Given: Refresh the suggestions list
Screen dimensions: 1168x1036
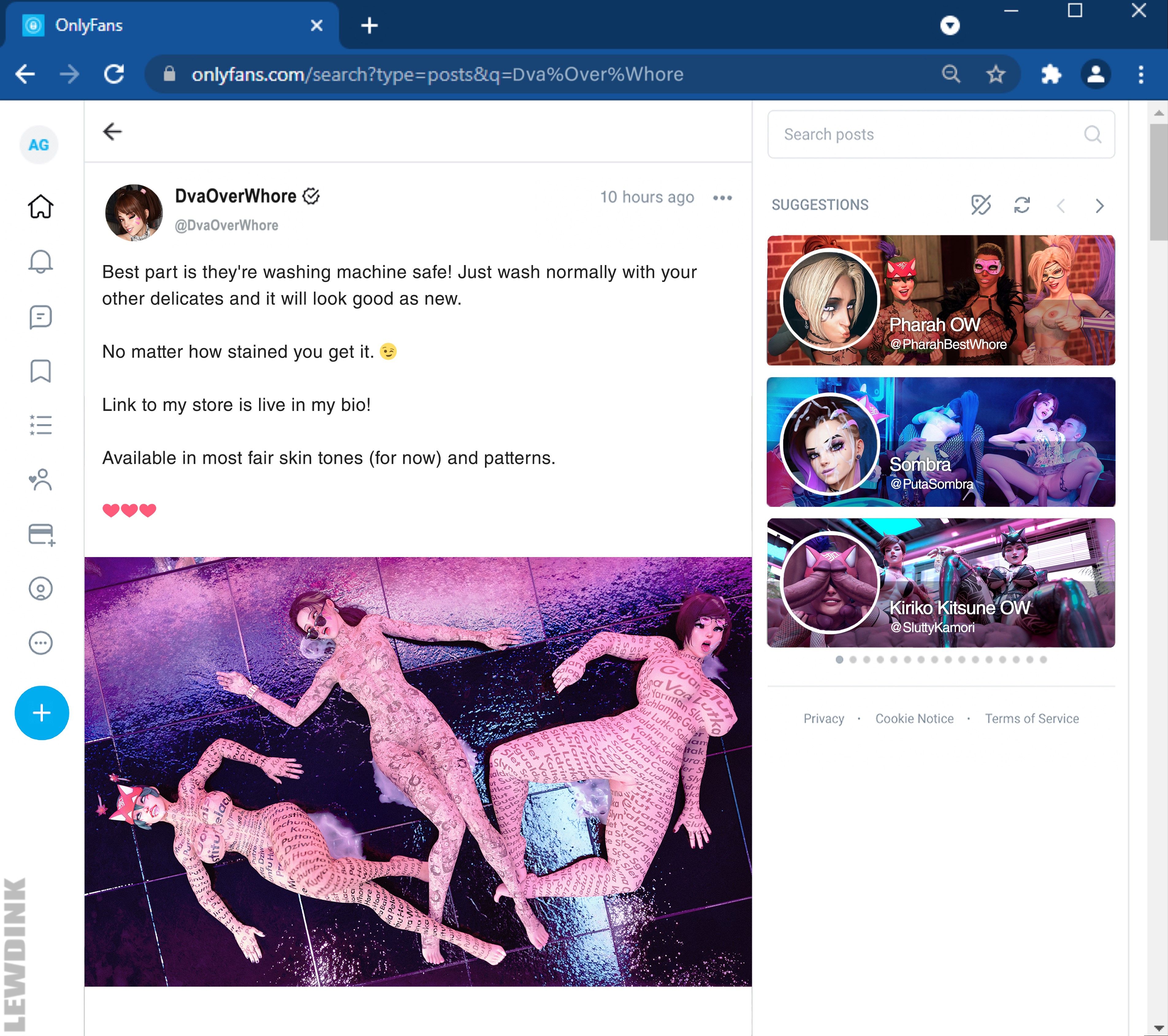Looking at the screenshot, I should tap(1022, 205).
